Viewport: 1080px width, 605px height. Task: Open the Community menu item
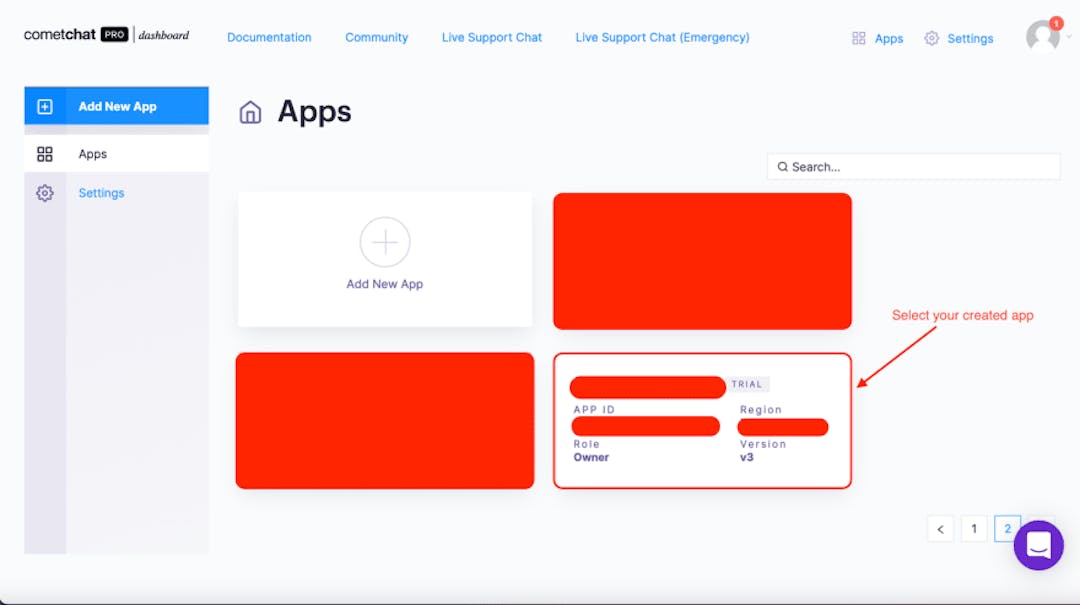tap(376, 37)
